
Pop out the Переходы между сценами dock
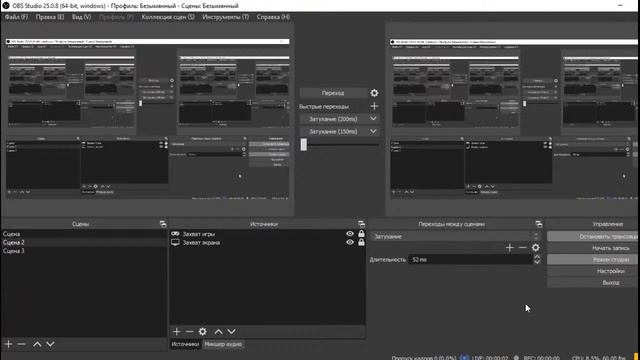coord(539,224)
